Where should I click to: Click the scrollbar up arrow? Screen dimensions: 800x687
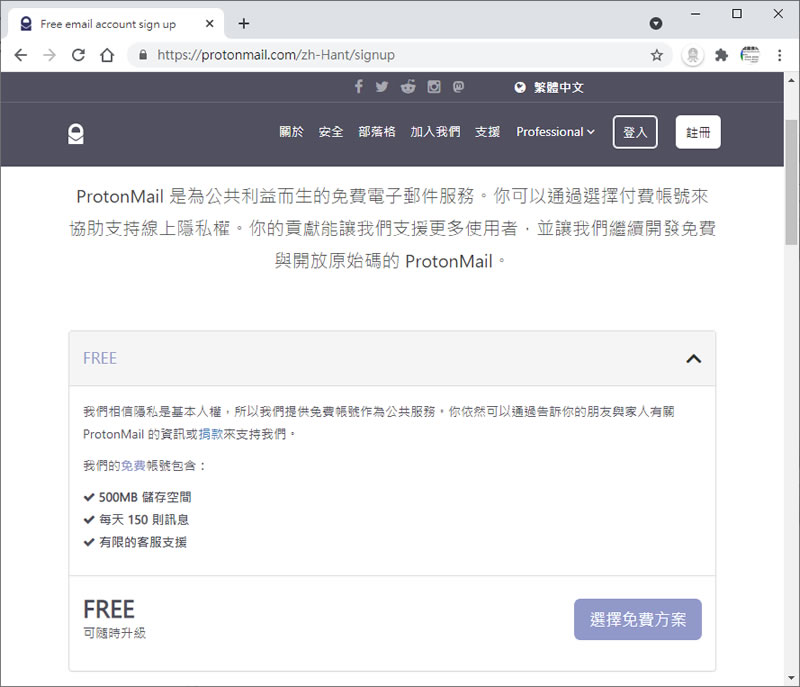tap(792, 81)
